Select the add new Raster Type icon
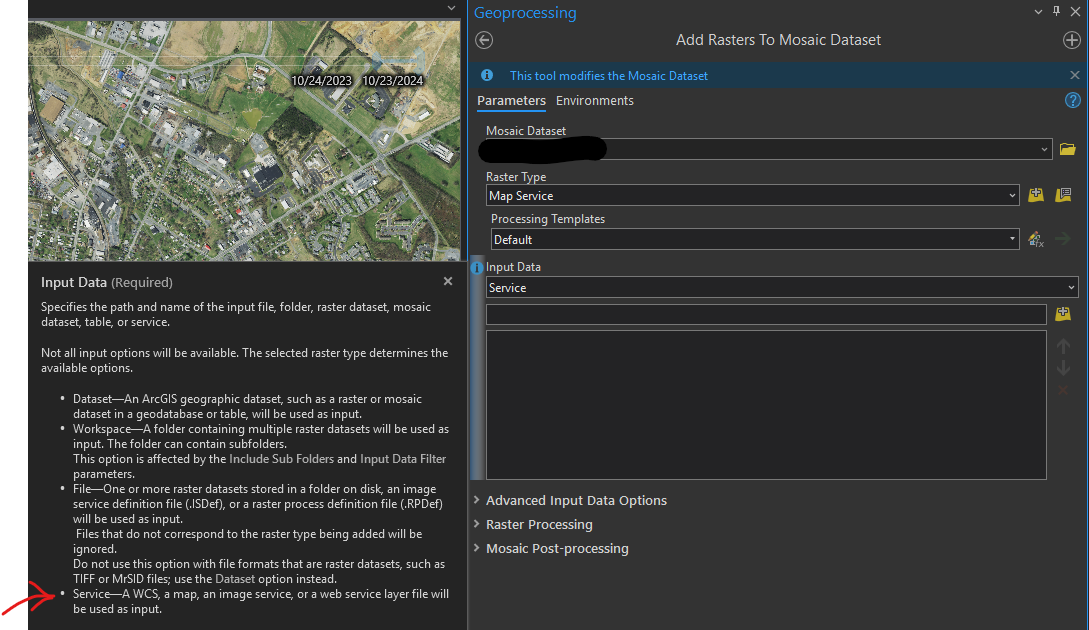 click(1035, 195)
